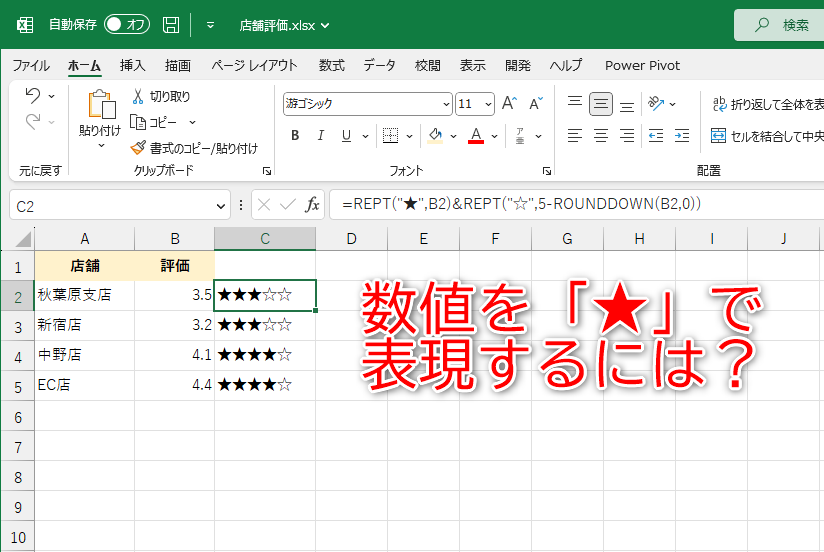Image resolution: width=824 pixels, height=552 pixels.
Task: Click the Select All corner triangle
Action: (x=22, y=239)
